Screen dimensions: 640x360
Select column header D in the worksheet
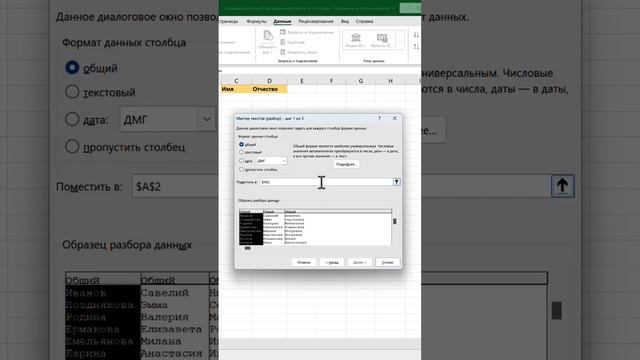269,81
